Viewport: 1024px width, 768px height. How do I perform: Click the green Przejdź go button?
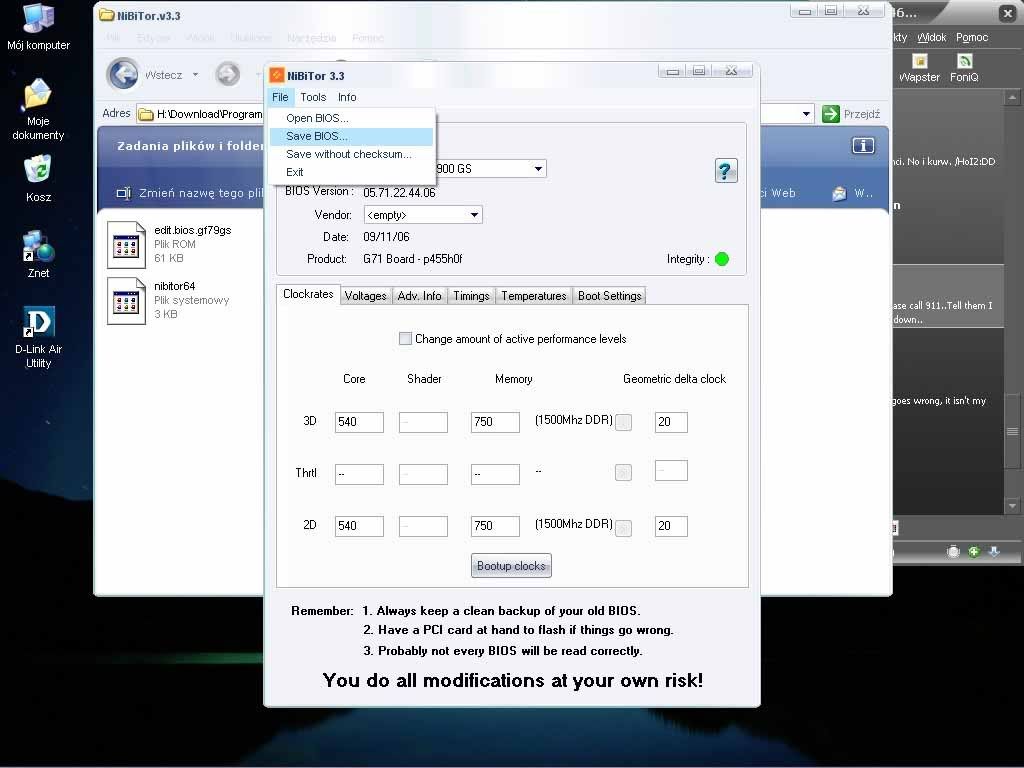(831, 114)
